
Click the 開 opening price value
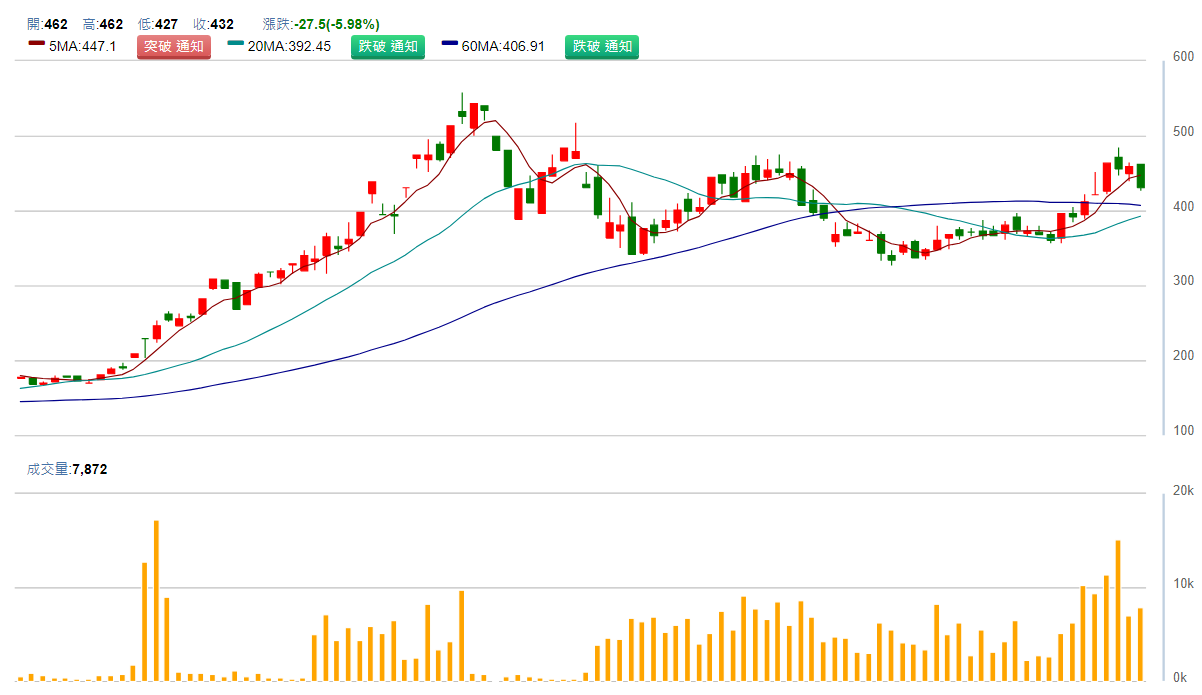coord(56,24)
